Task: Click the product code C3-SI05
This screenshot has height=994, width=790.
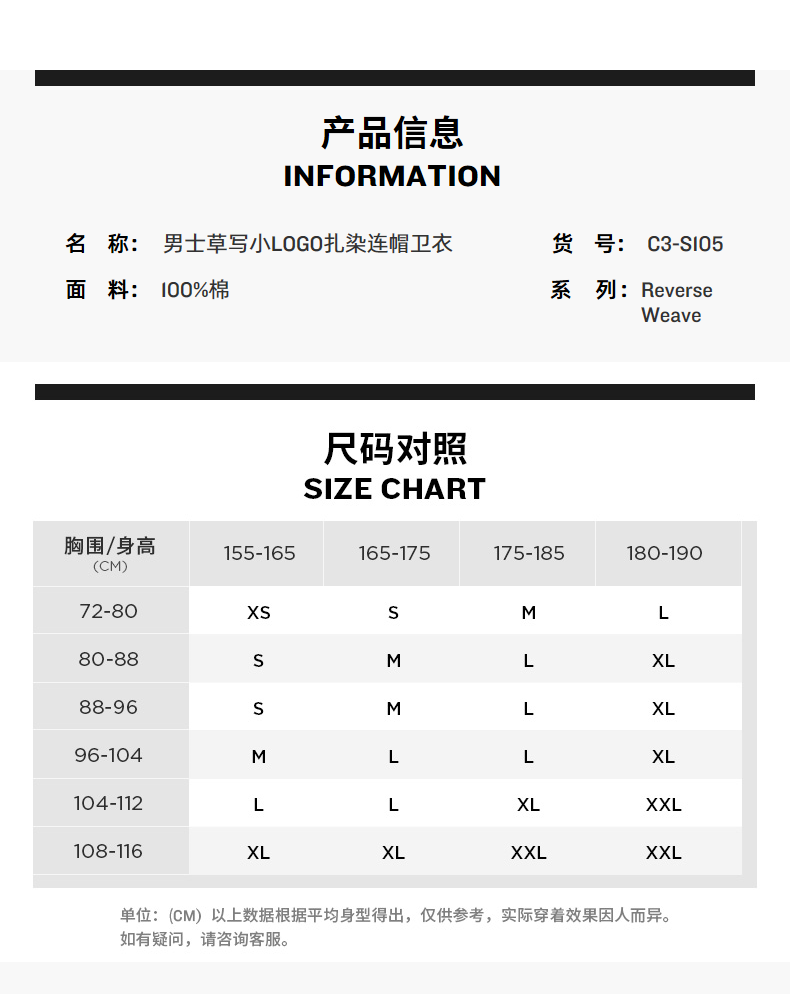Action: 685,244
